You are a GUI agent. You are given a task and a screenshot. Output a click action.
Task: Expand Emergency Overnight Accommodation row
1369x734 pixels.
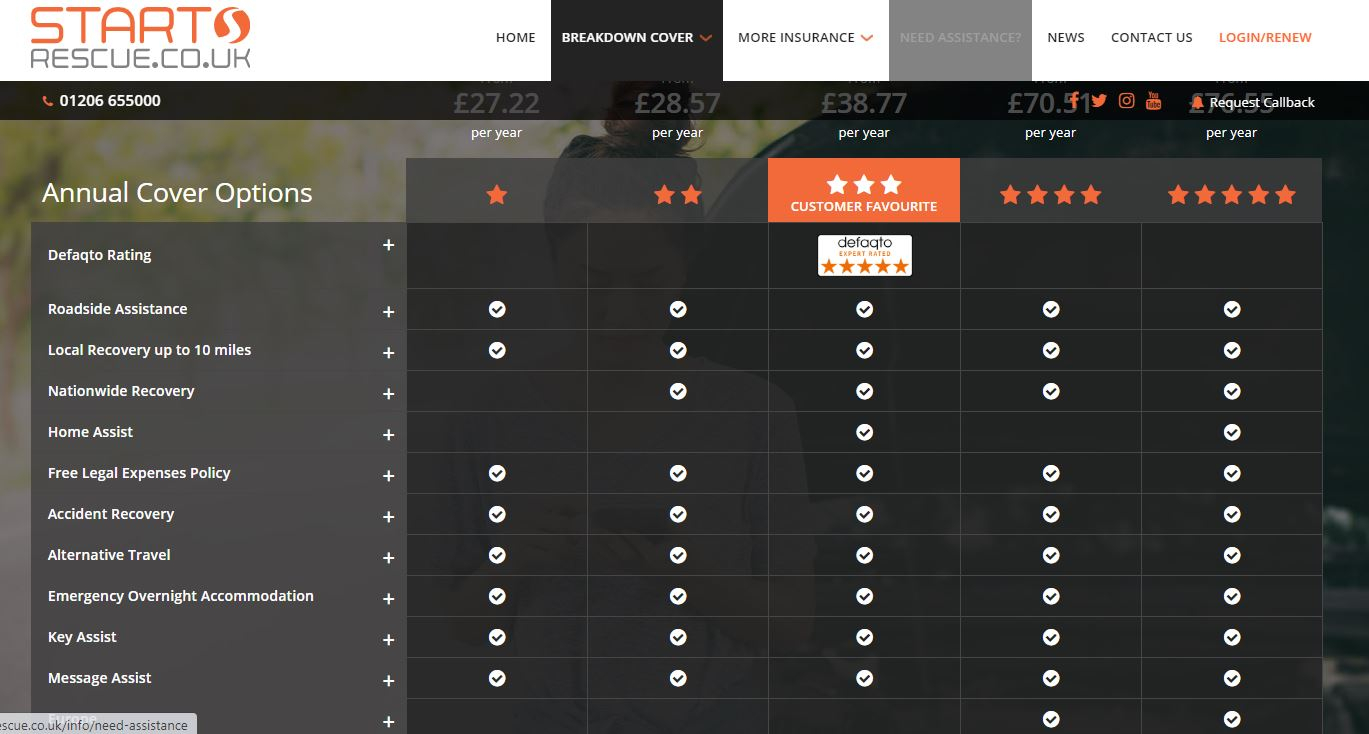(388, 599)
